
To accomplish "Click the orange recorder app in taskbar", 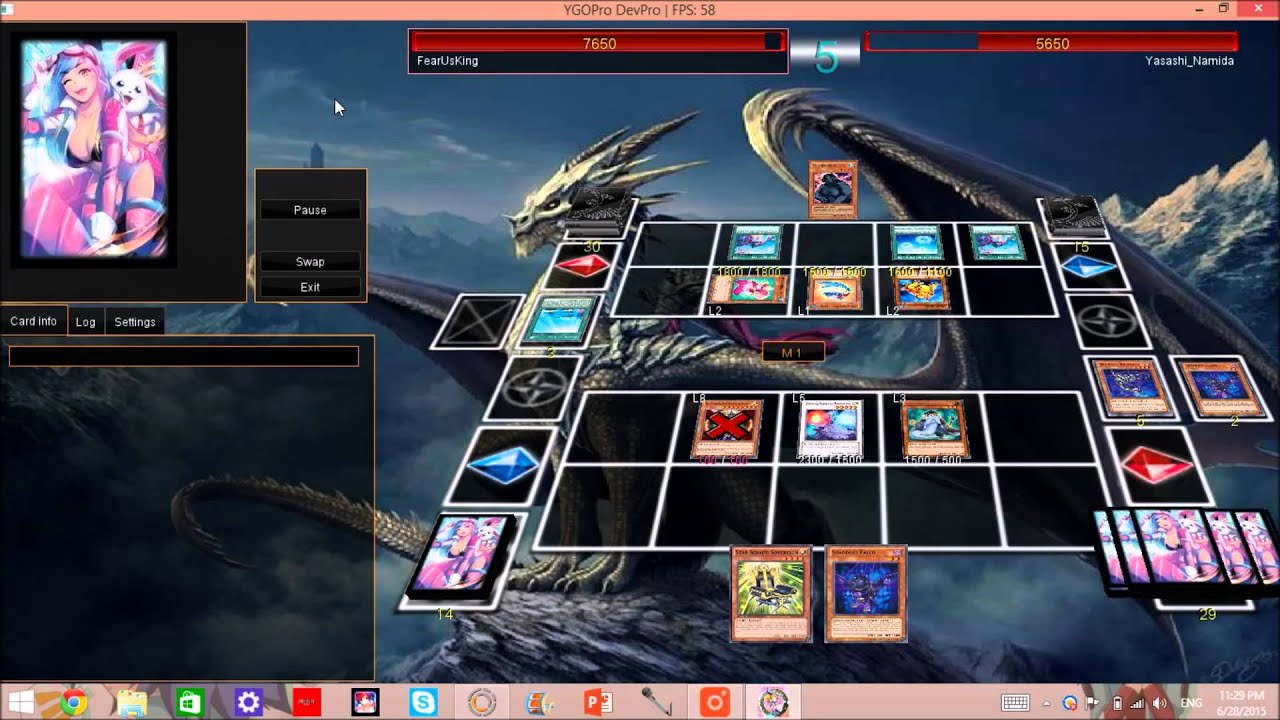I will (x=715, y=703).
